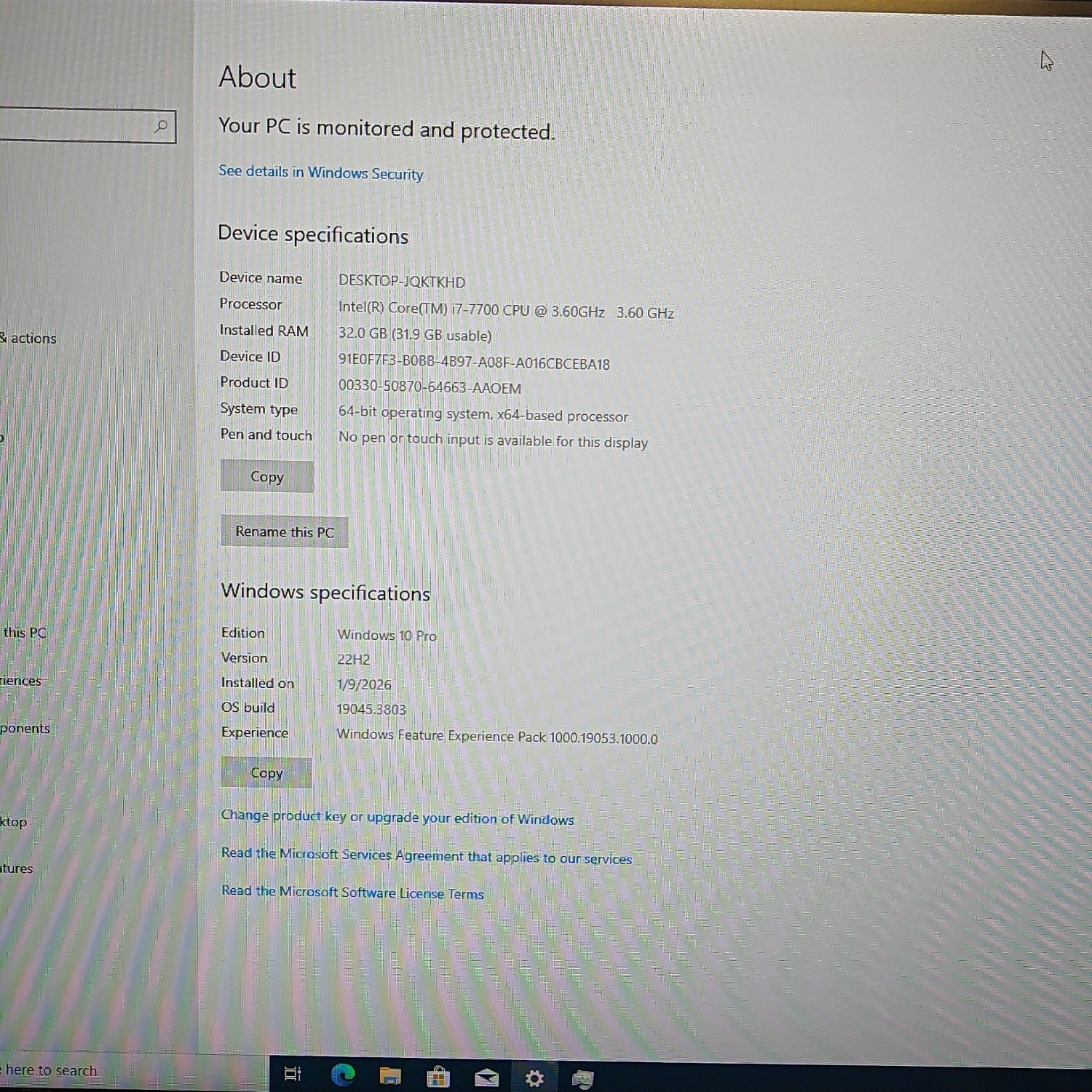
Task: Click the version value 22H2
Action: (353, 660)
